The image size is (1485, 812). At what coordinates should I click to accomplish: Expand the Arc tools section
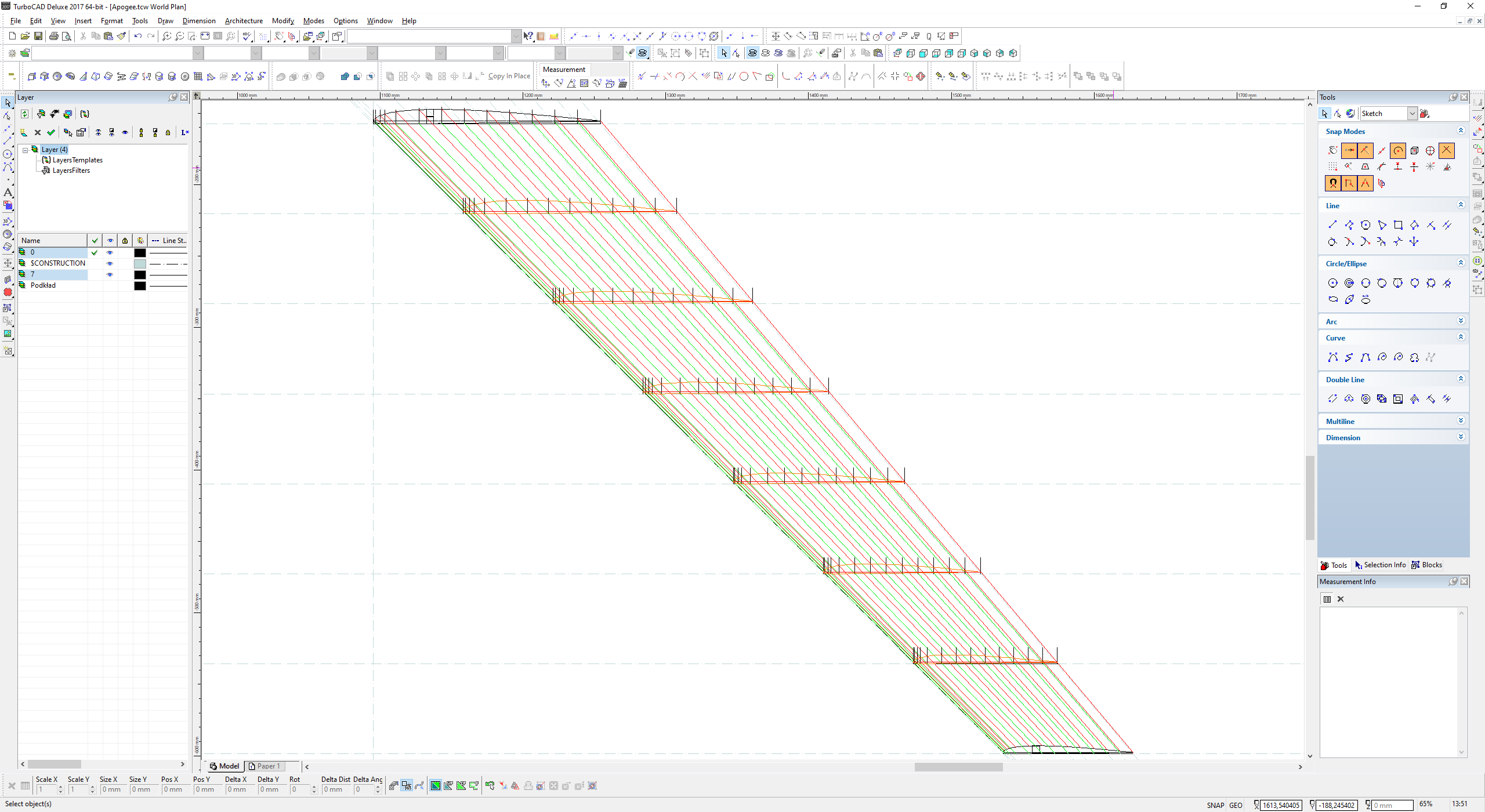tap(1461, 321)
